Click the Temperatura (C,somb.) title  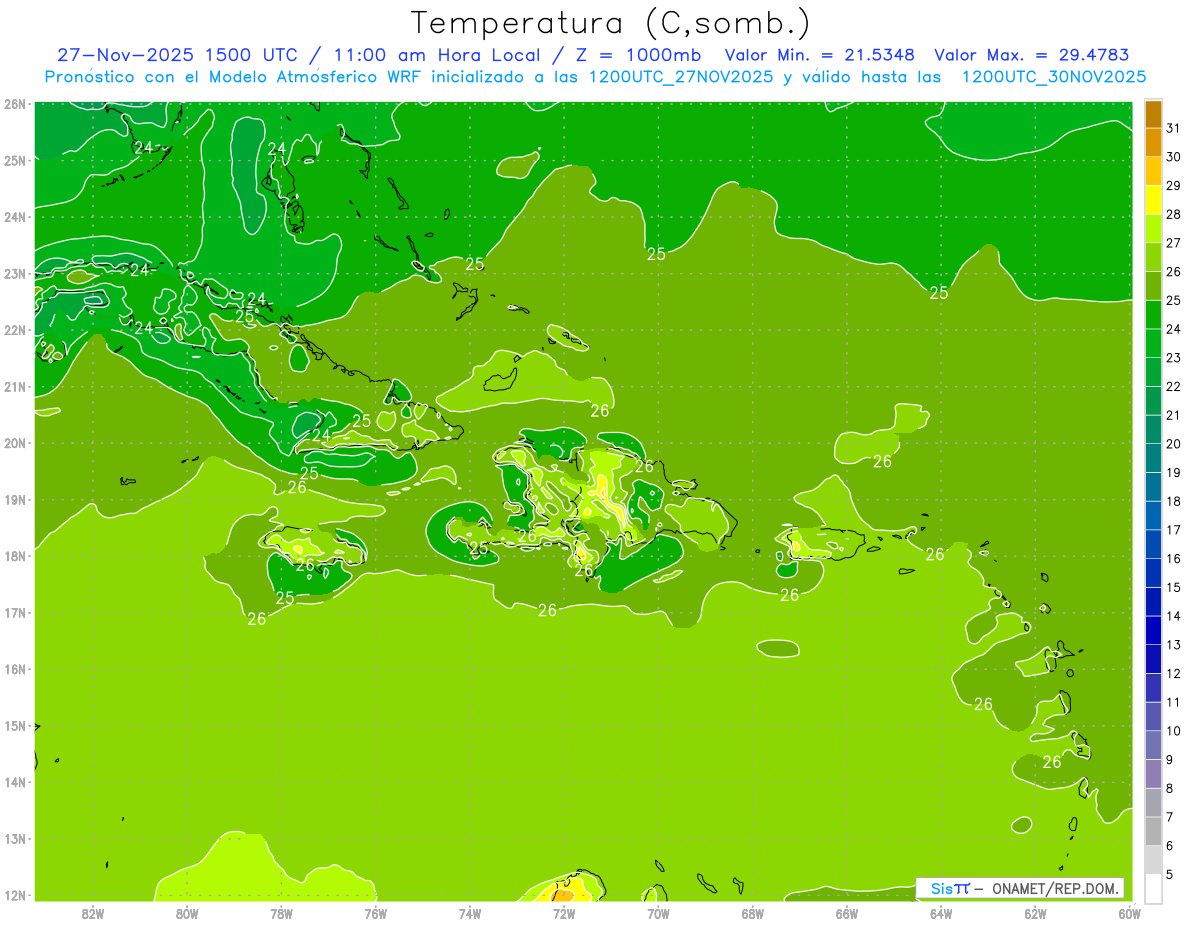click(x=610, y=23)
